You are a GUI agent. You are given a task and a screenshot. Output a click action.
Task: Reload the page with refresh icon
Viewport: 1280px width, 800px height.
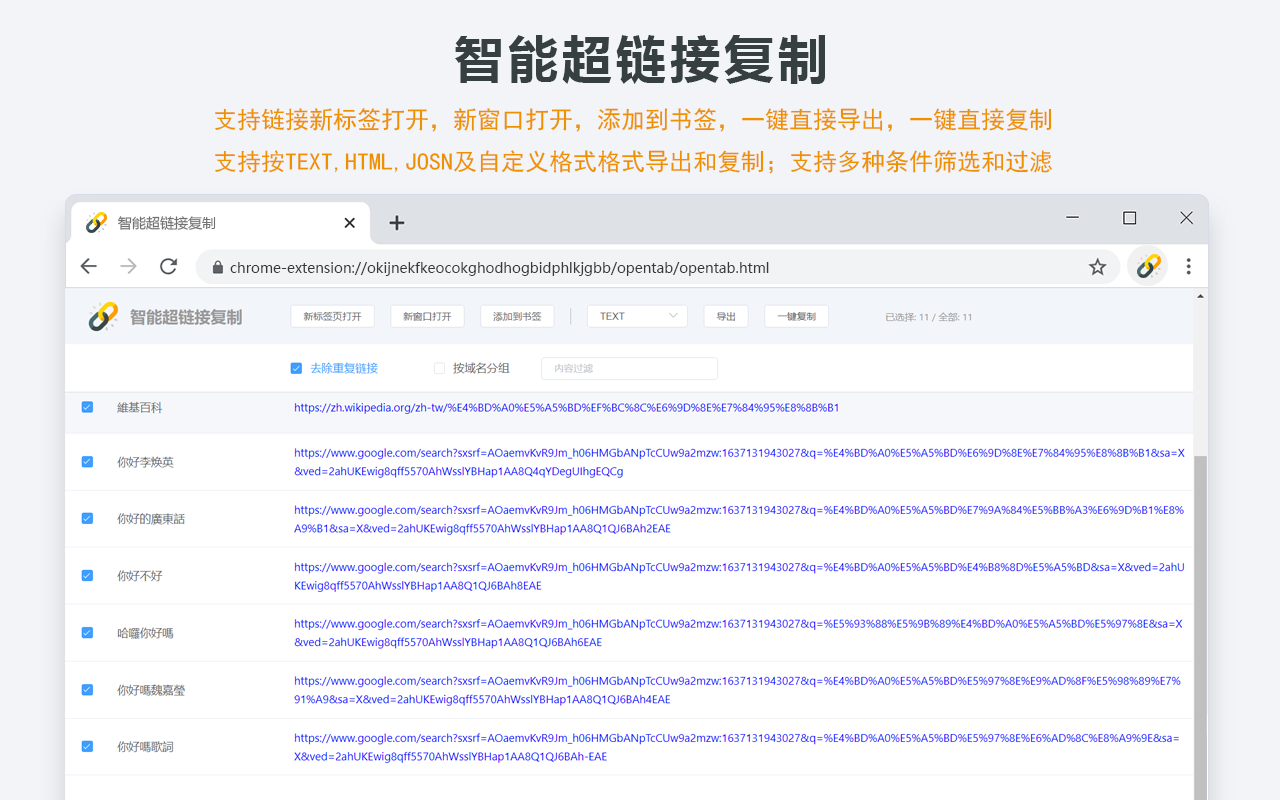pos(169,266)
